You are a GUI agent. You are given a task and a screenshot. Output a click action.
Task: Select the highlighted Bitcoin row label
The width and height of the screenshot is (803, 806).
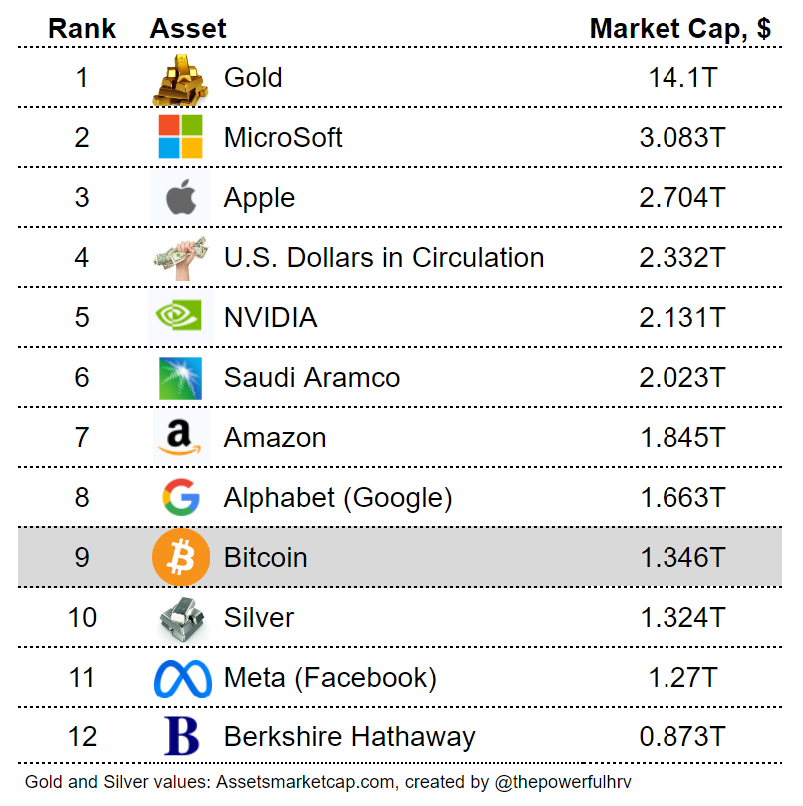pyautogui.click(x=265, y=557)
